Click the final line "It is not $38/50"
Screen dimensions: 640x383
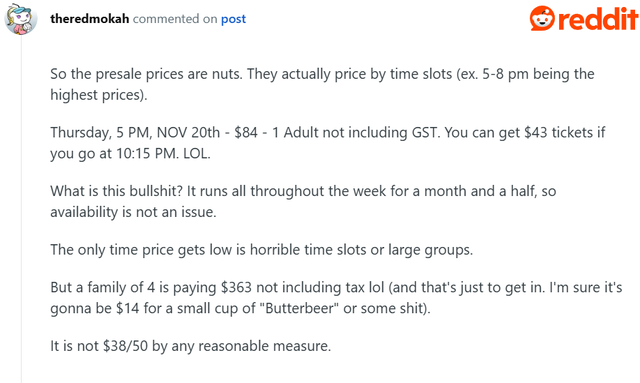pyautogui.click(x=190, y=346)
